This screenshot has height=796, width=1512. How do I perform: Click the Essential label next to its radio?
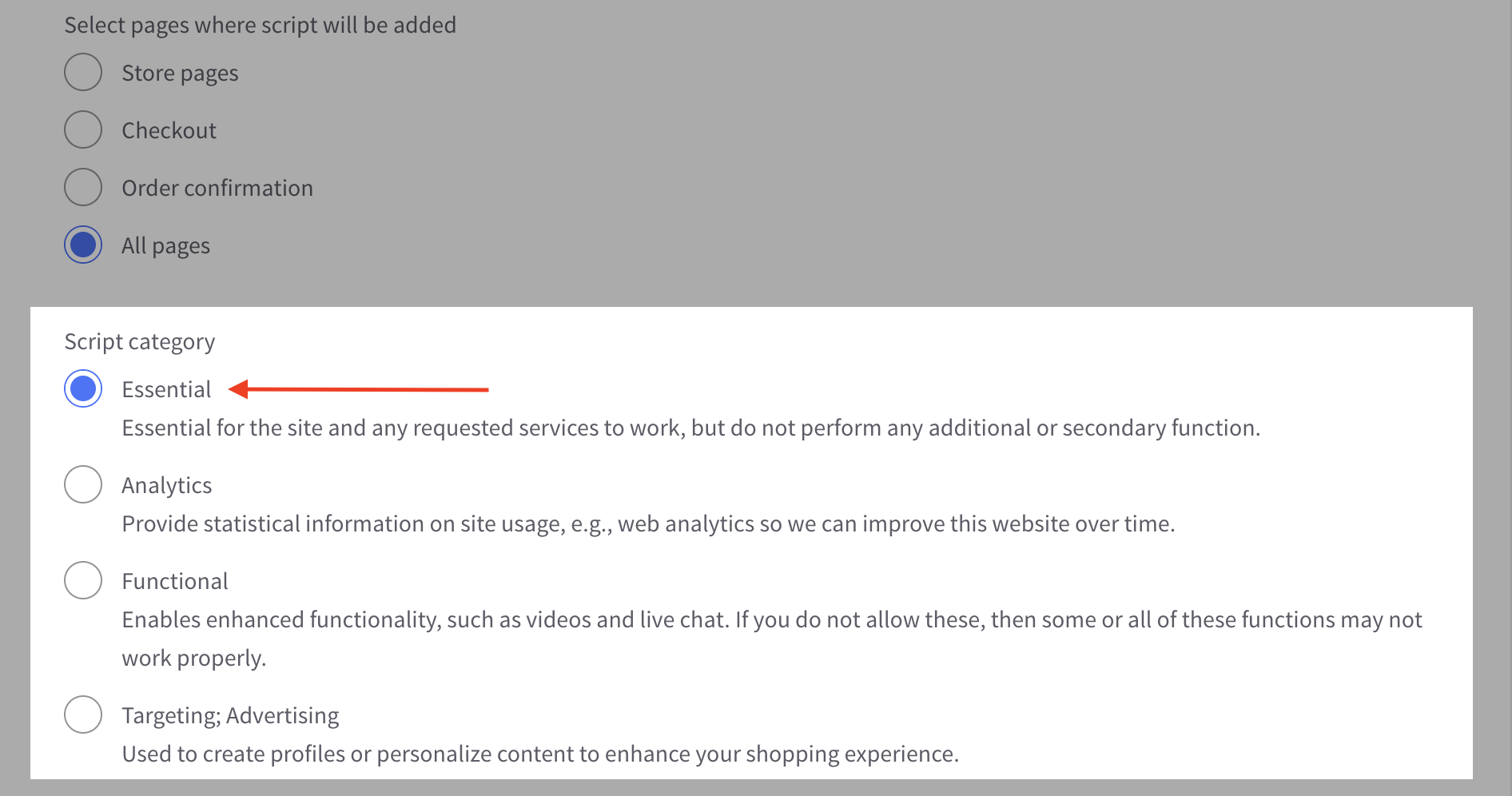(x=165, y=389)
